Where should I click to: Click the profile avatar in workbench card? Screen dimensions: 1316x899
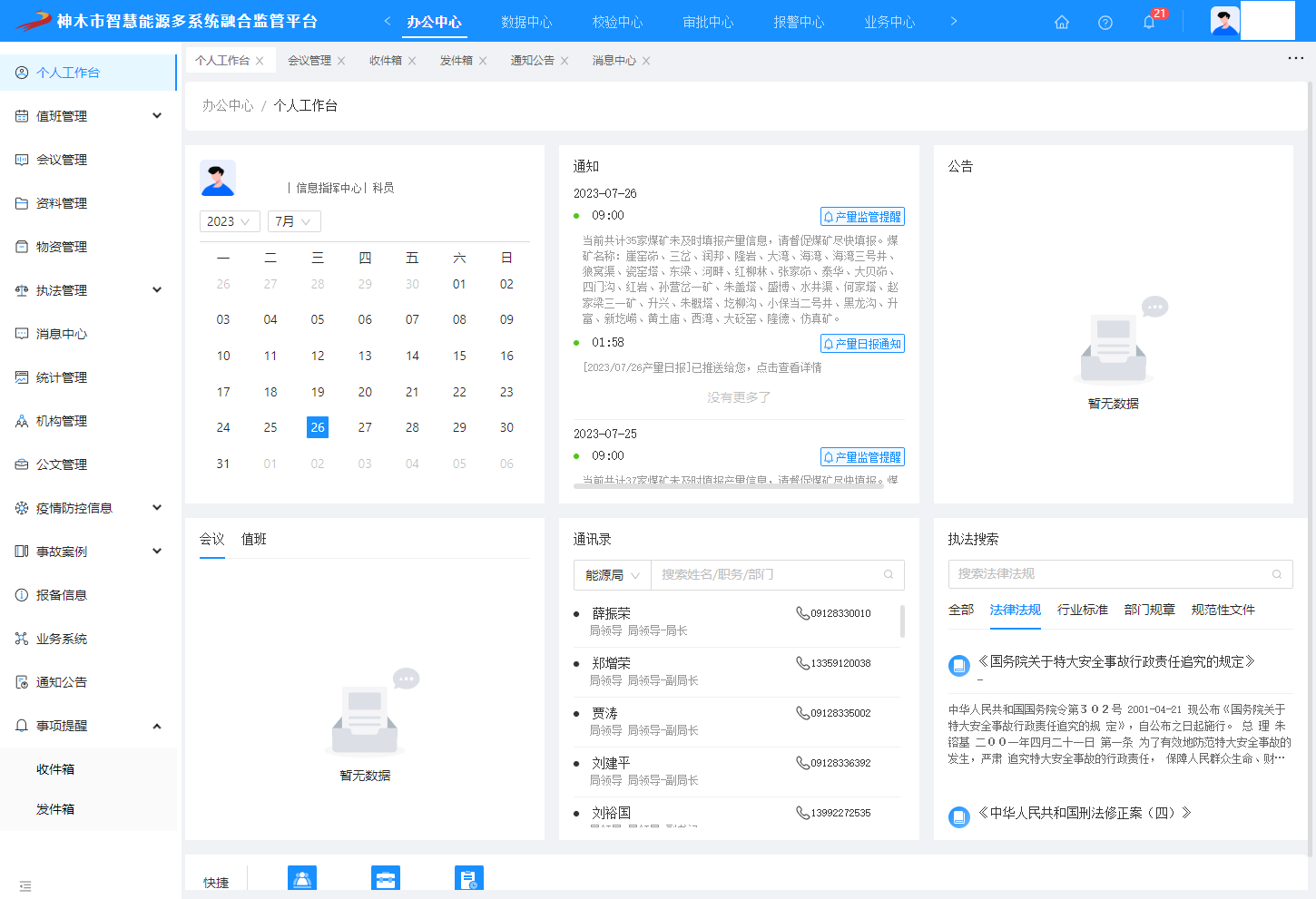click(218, 179)
